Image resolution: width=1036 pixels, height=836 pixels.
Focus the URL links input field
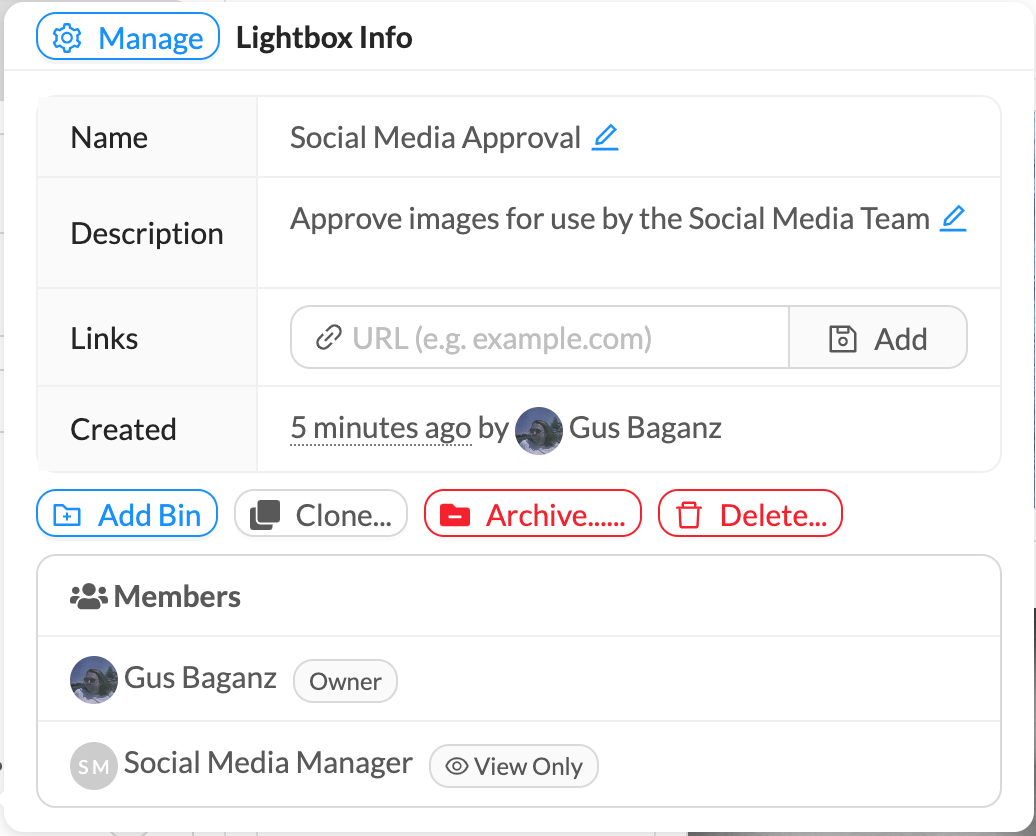[x=560, y=338]
